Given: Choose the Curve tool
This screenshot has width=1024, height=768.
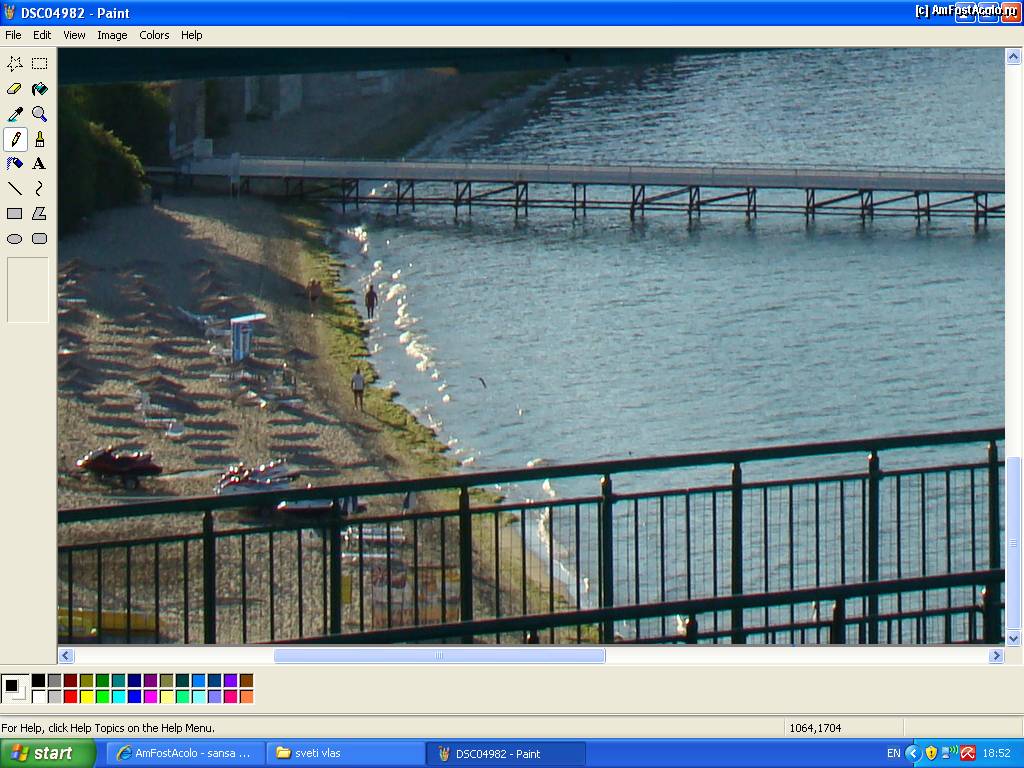Looking at the screenshot, I should point(40,189).
